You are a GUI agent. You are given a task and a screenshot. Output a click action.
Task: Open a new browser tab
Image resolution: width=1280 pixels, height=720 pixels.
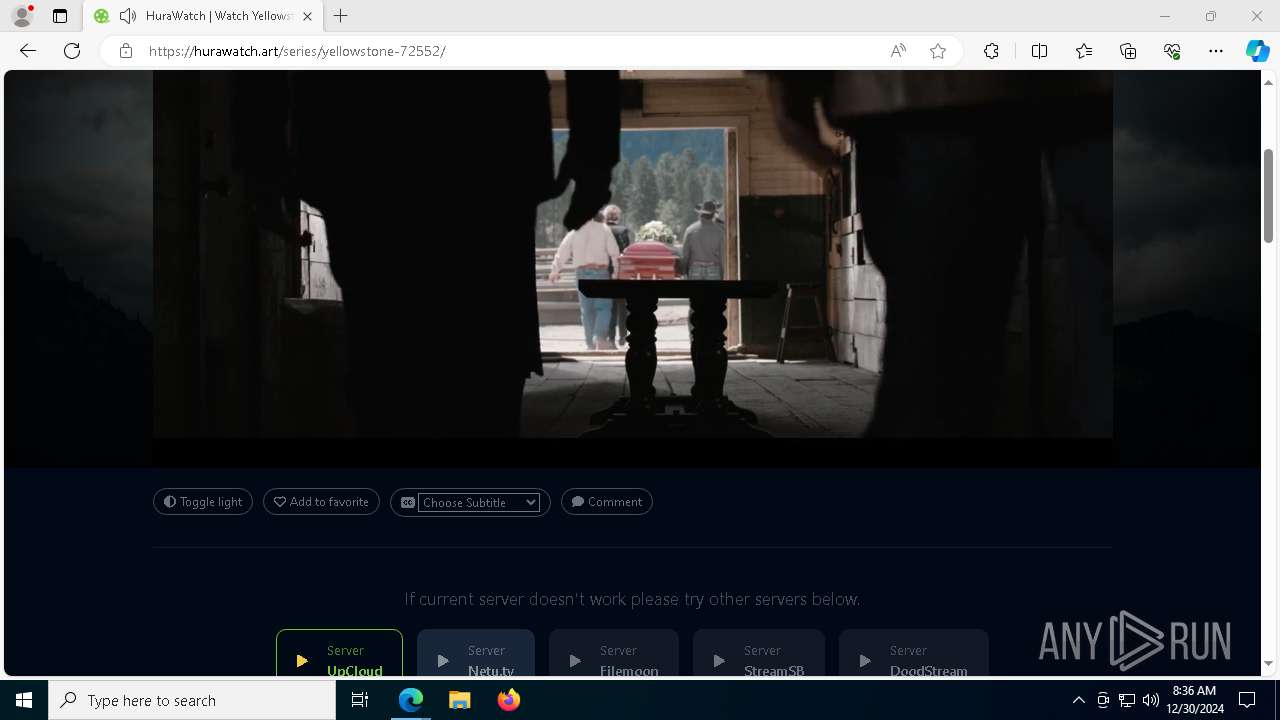pos(341,16)
